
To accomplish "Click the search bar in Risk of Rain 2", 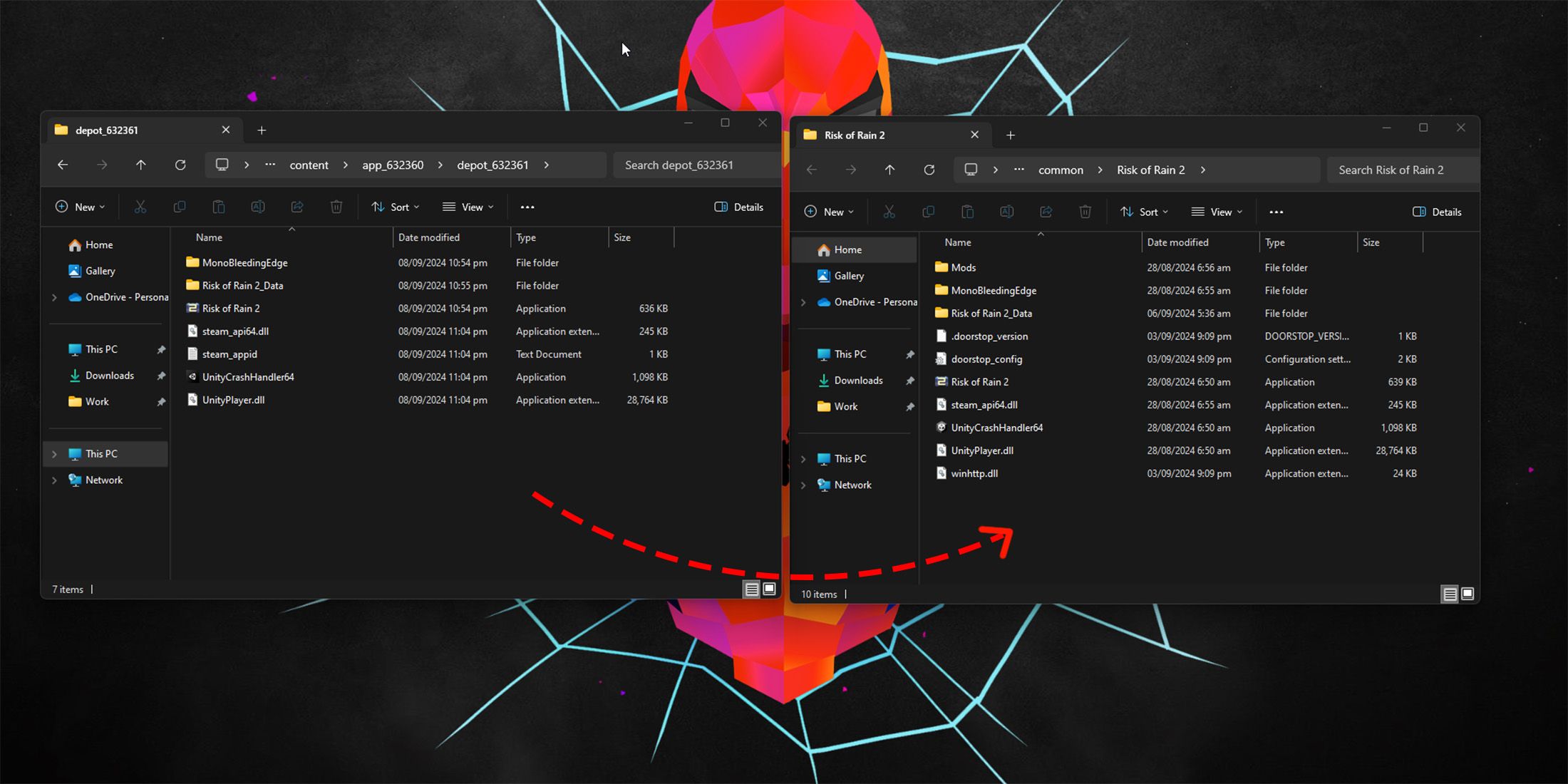I will (x=1393, y=169).
